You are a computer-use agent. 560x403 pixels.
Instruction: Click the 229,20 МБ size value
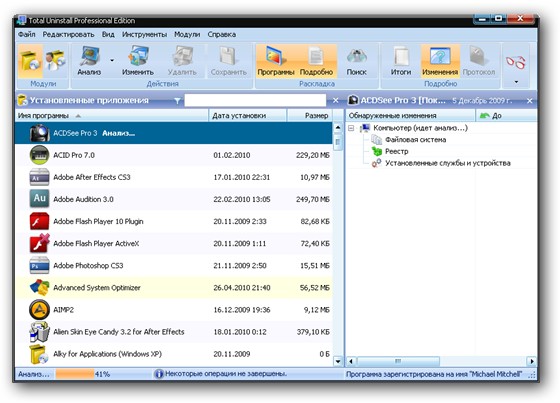[312, 155]
